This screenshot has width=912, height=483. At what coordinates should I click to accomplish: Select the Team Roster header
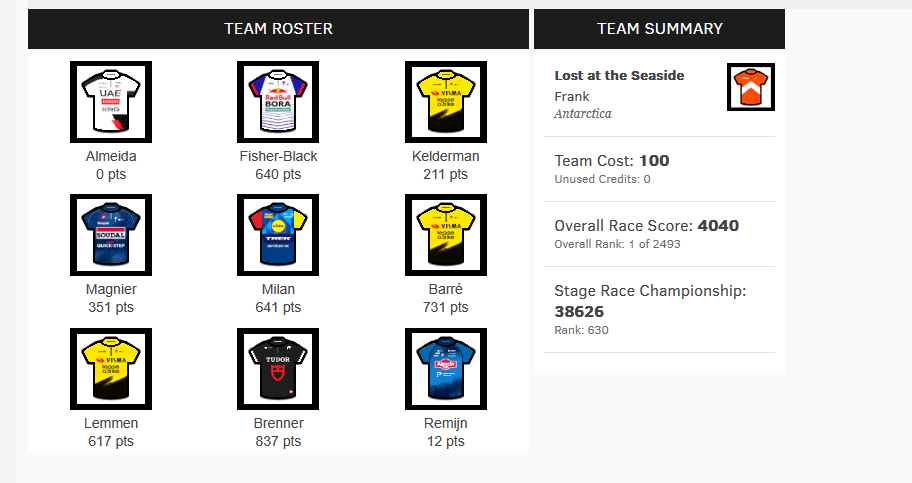point(279,29)
